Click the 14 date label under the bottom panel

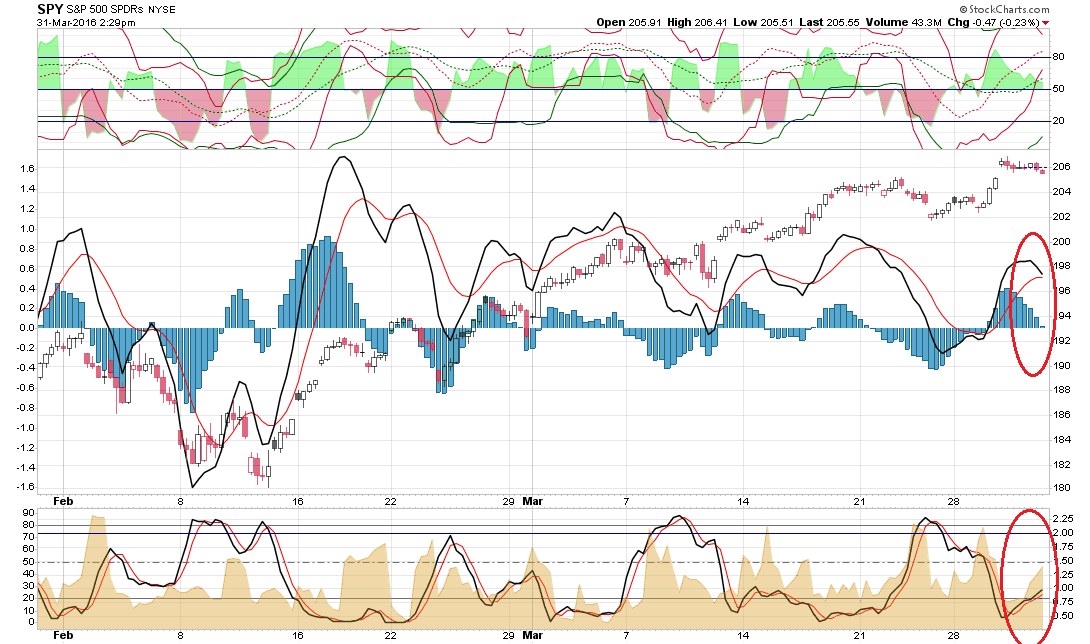pos(744,635)
